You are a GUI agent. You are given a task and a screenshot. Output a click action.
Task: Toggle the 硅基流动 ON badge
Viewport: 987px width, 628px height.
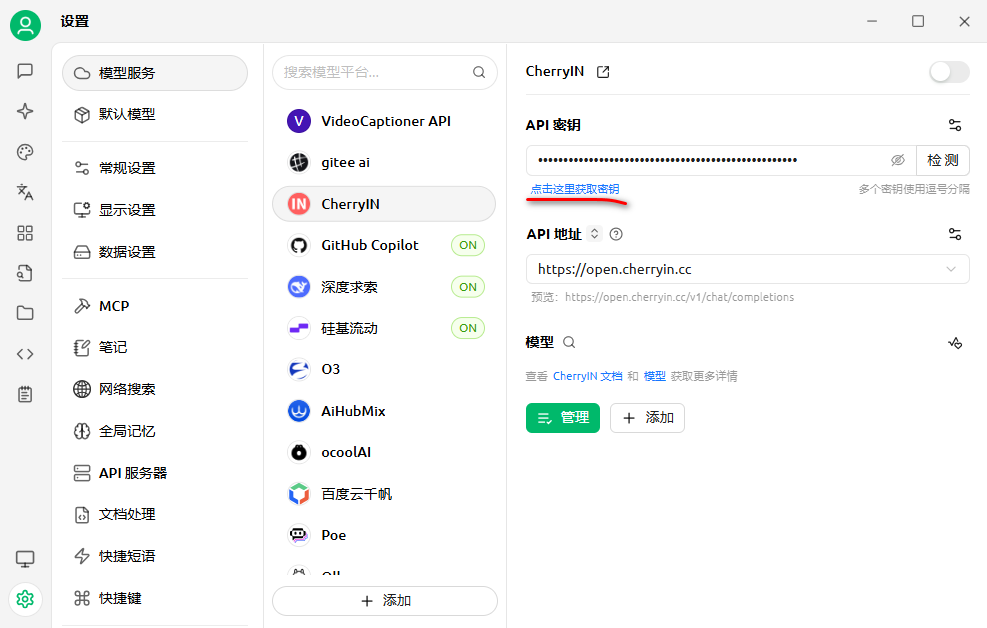click(468, 328)
